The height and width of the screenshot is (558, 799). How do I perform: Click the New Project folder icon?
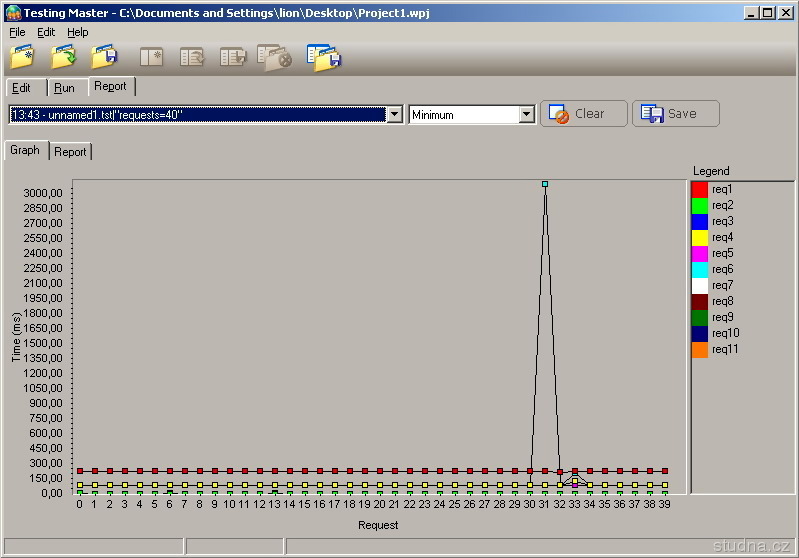[23, 57]
